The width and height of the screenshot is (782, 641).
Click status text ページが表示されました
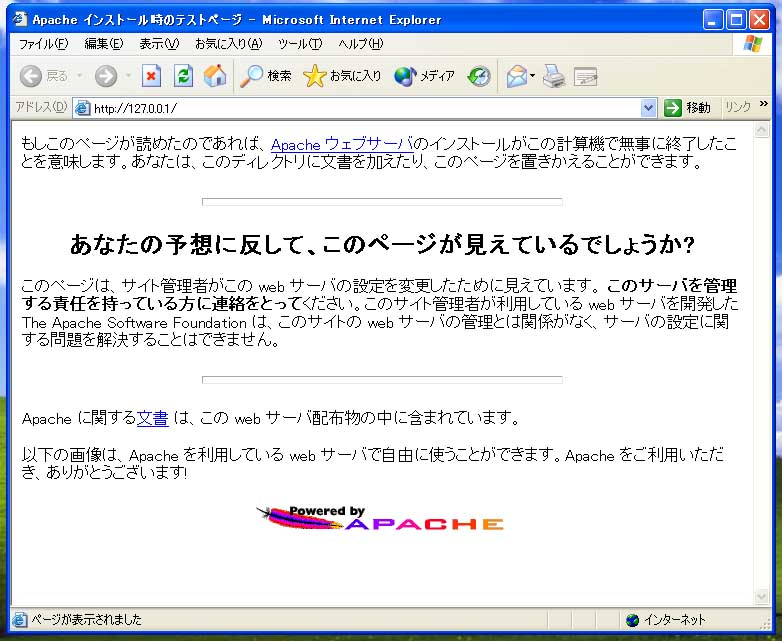[x=86, y=620]
